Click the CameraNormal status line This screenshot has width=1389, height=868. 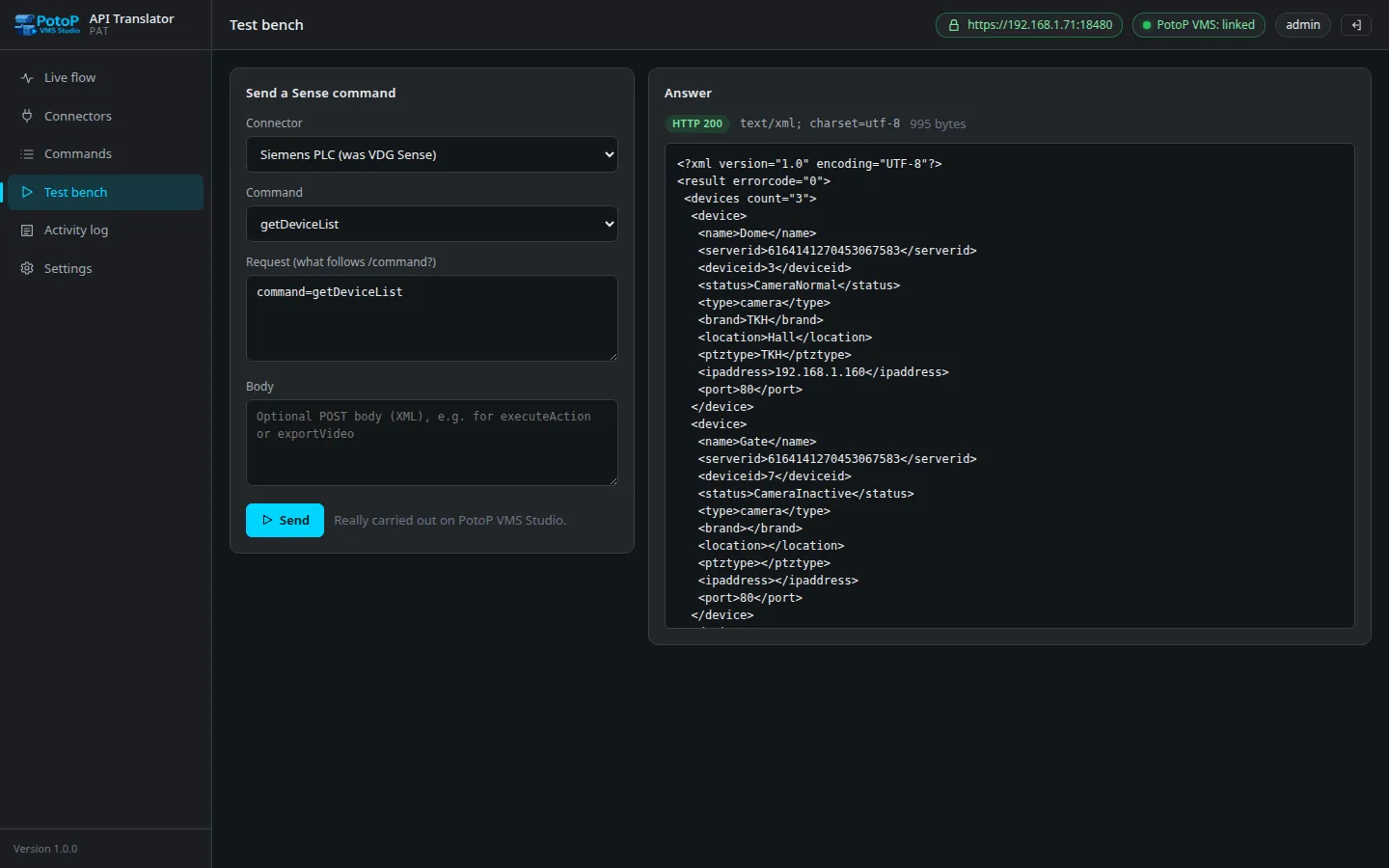point(799,285)
